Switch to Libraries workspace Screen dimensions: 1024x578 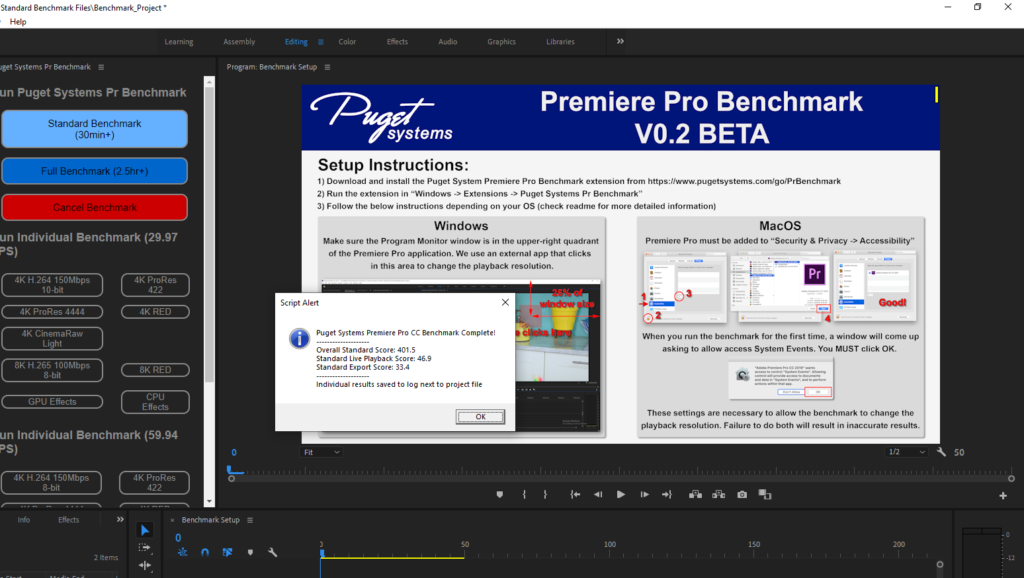(560, 42)
